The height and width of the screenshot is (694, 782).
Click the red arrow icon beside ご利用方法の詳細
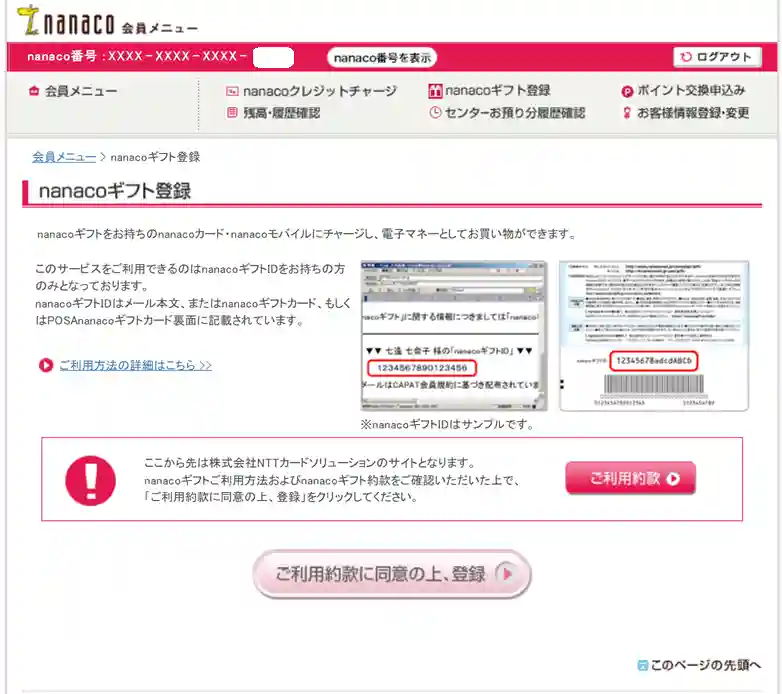coord(46,365)
